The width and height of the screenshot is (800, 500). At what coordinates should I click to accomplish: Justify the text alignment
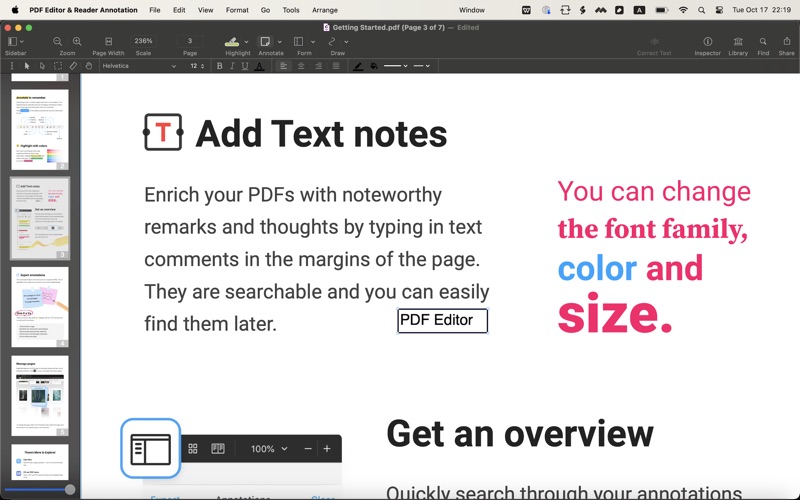pyautogui.click(x=336, y=66)
